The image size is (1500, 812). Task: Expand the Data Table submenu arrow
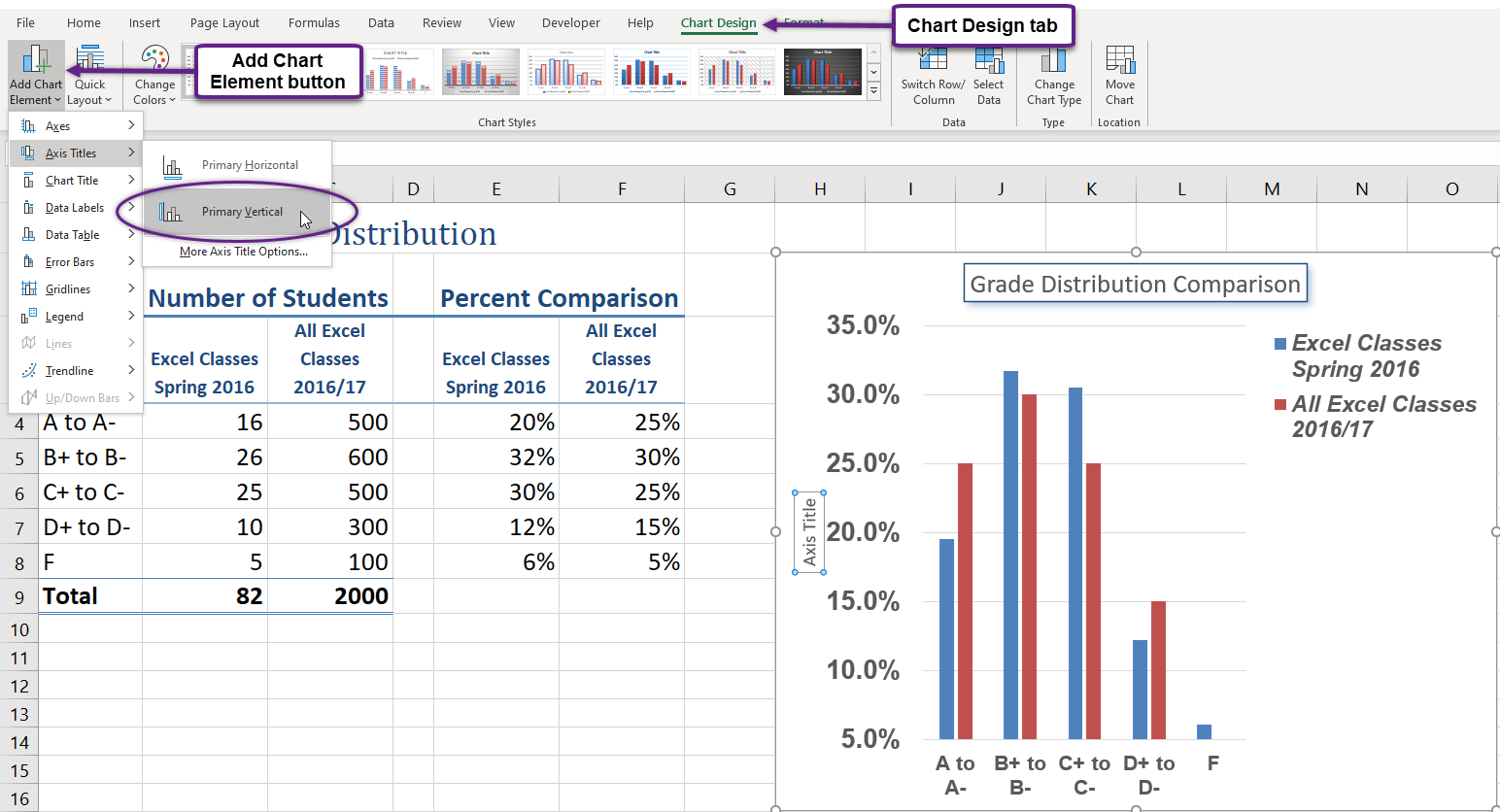pos(131,234)
